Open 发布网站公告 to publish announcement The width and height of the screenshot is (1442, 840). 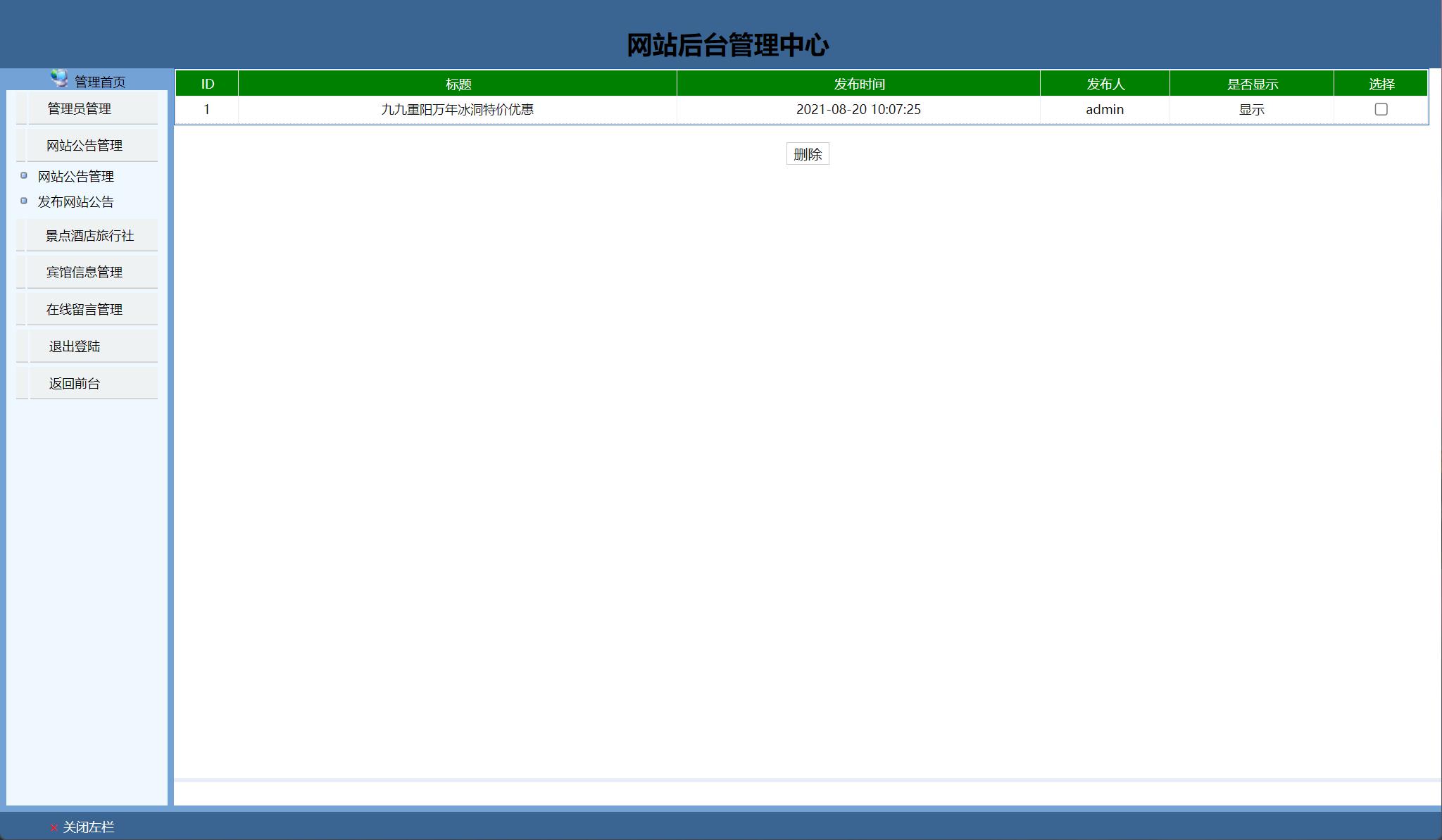75,201
